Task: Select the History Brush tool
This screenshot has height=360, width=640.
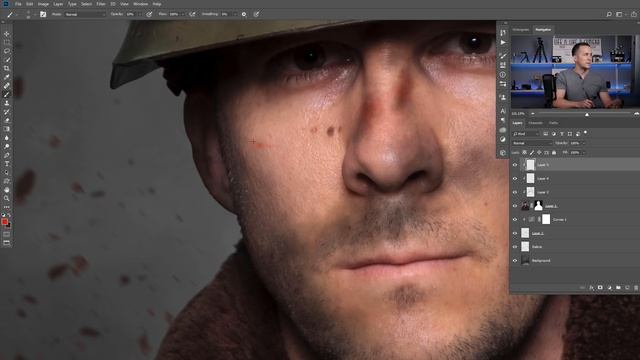Action: pyautogui.click(x=7, y=112)
